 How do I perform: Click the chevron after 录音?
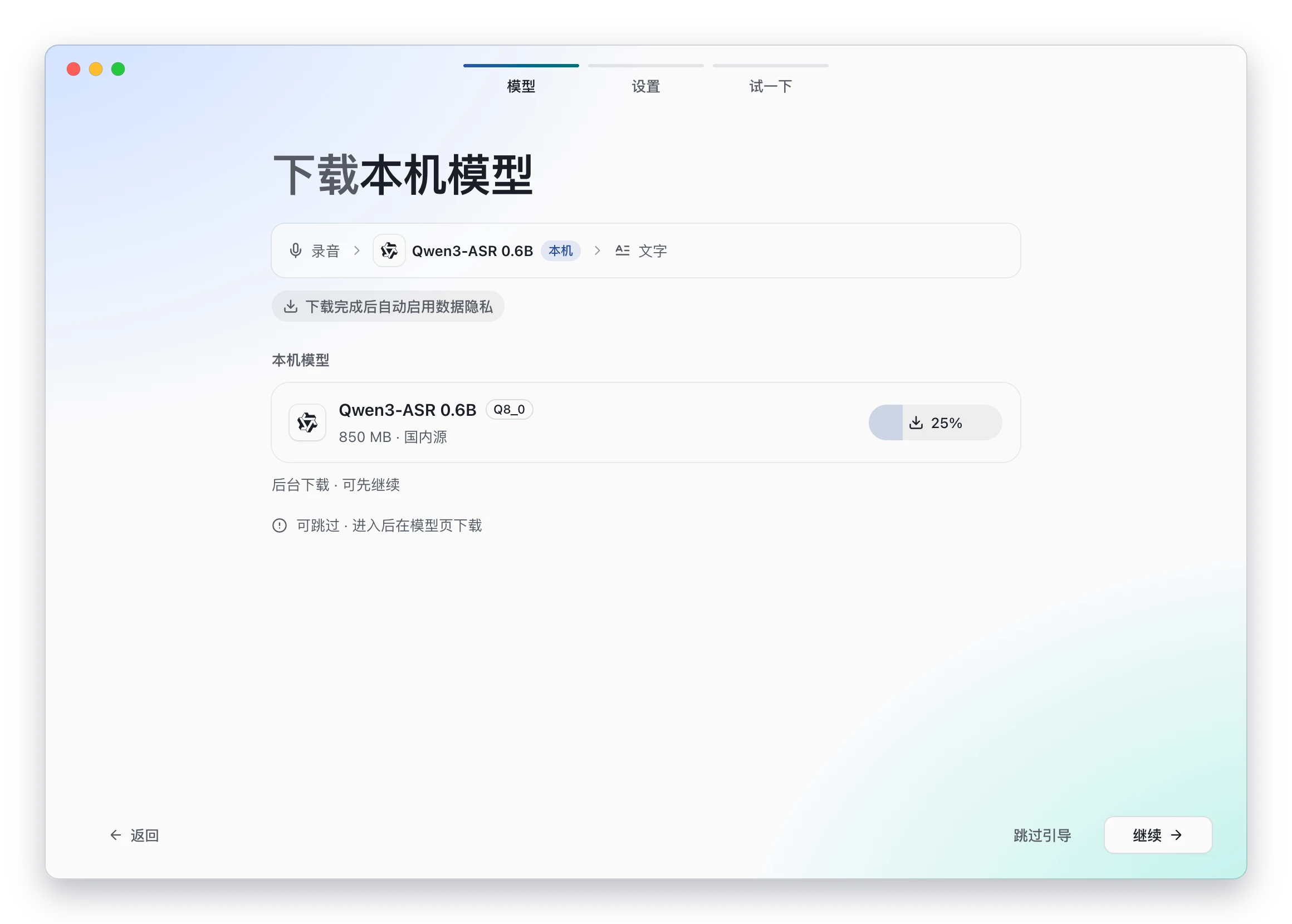(x=357, y=250)
